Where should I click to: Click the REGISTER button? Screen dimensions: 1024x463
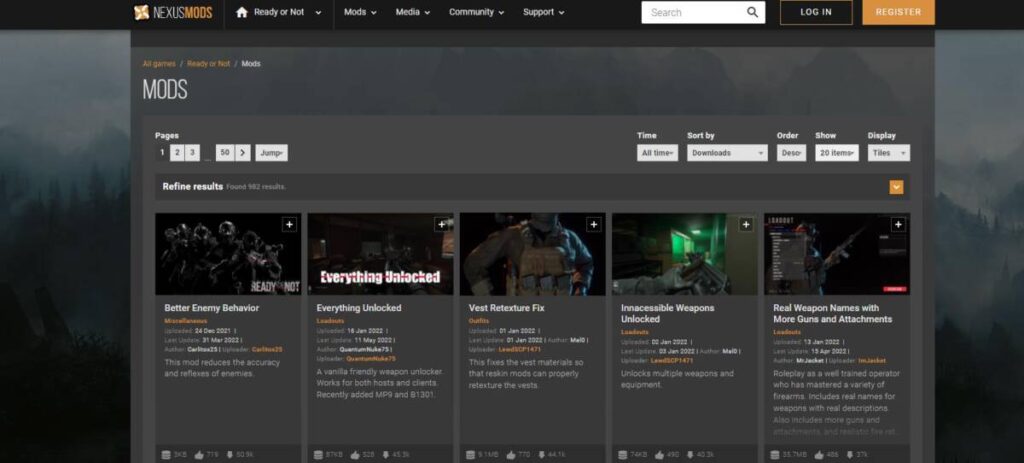[x=898, y=12]
